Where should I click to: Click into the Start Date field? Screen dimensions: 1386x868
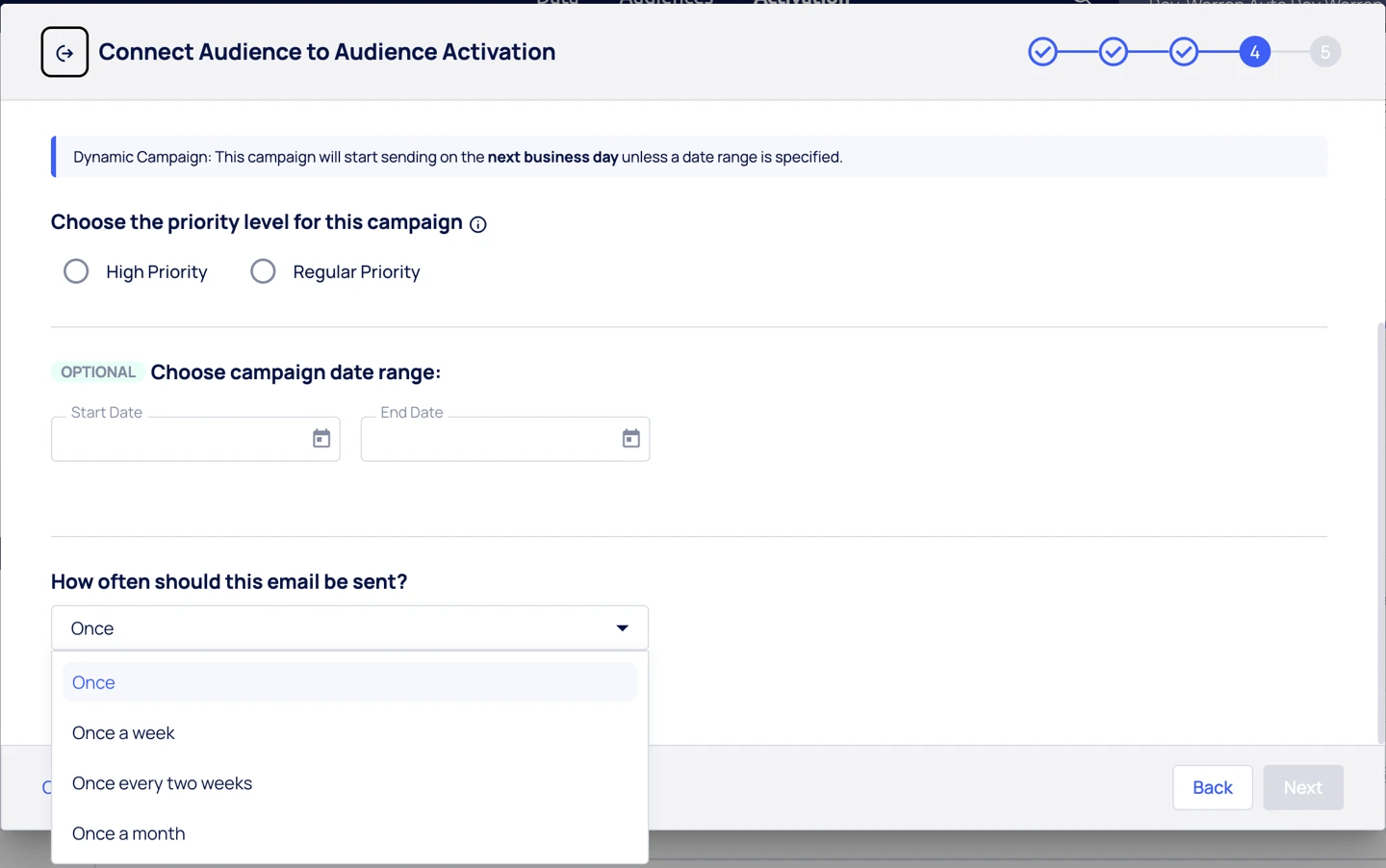coord(178,440)
